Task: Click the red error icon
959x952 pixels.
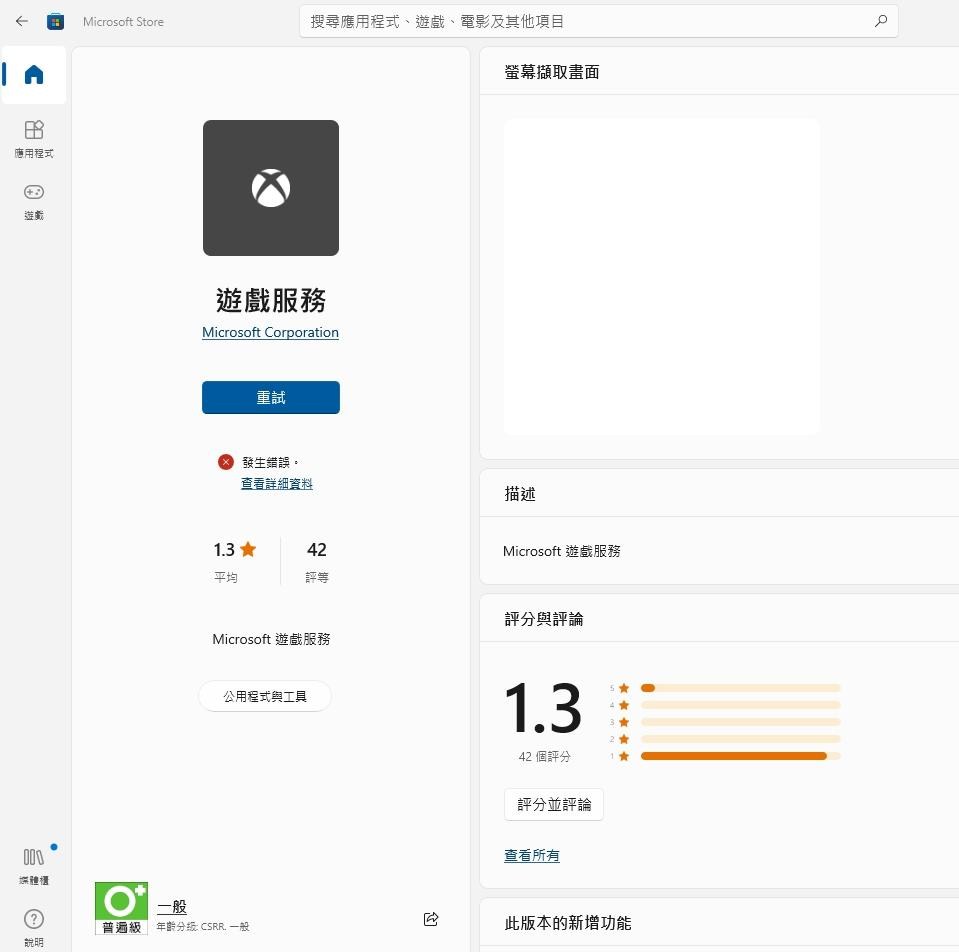Action: [226, 462]
